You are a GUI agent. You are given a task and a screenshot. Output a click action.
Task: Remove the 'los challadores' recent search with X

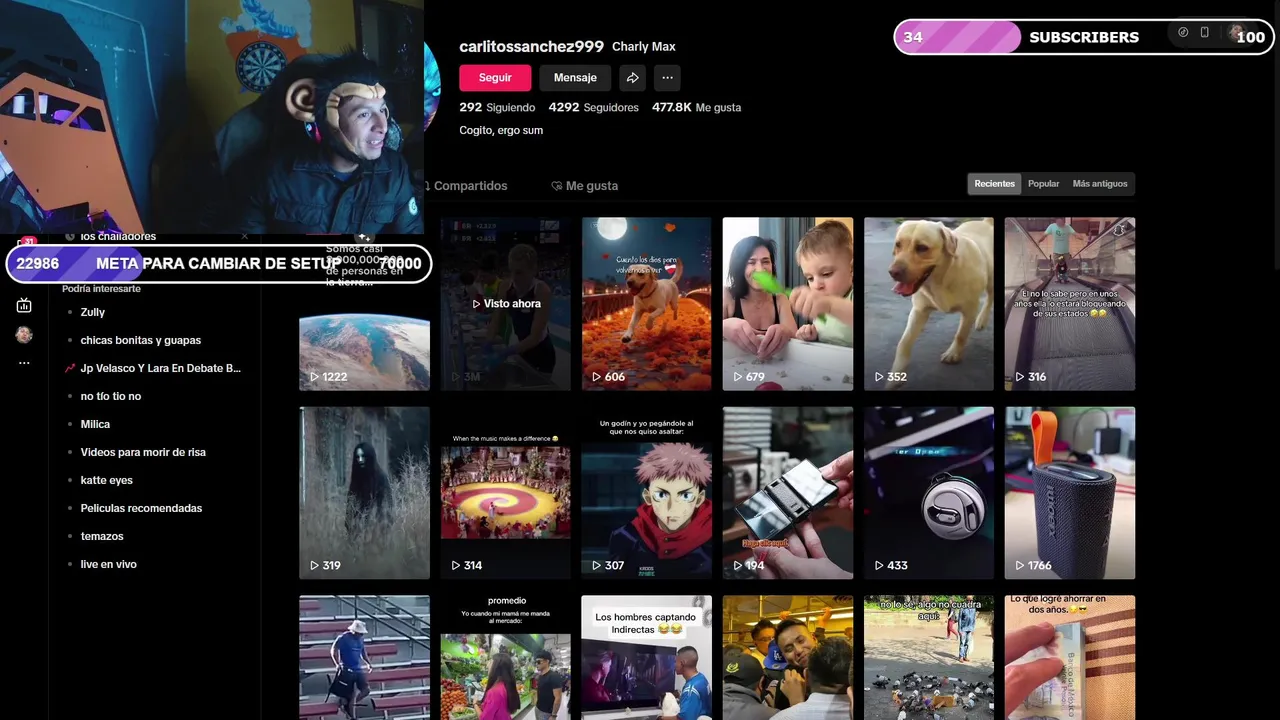244,237
